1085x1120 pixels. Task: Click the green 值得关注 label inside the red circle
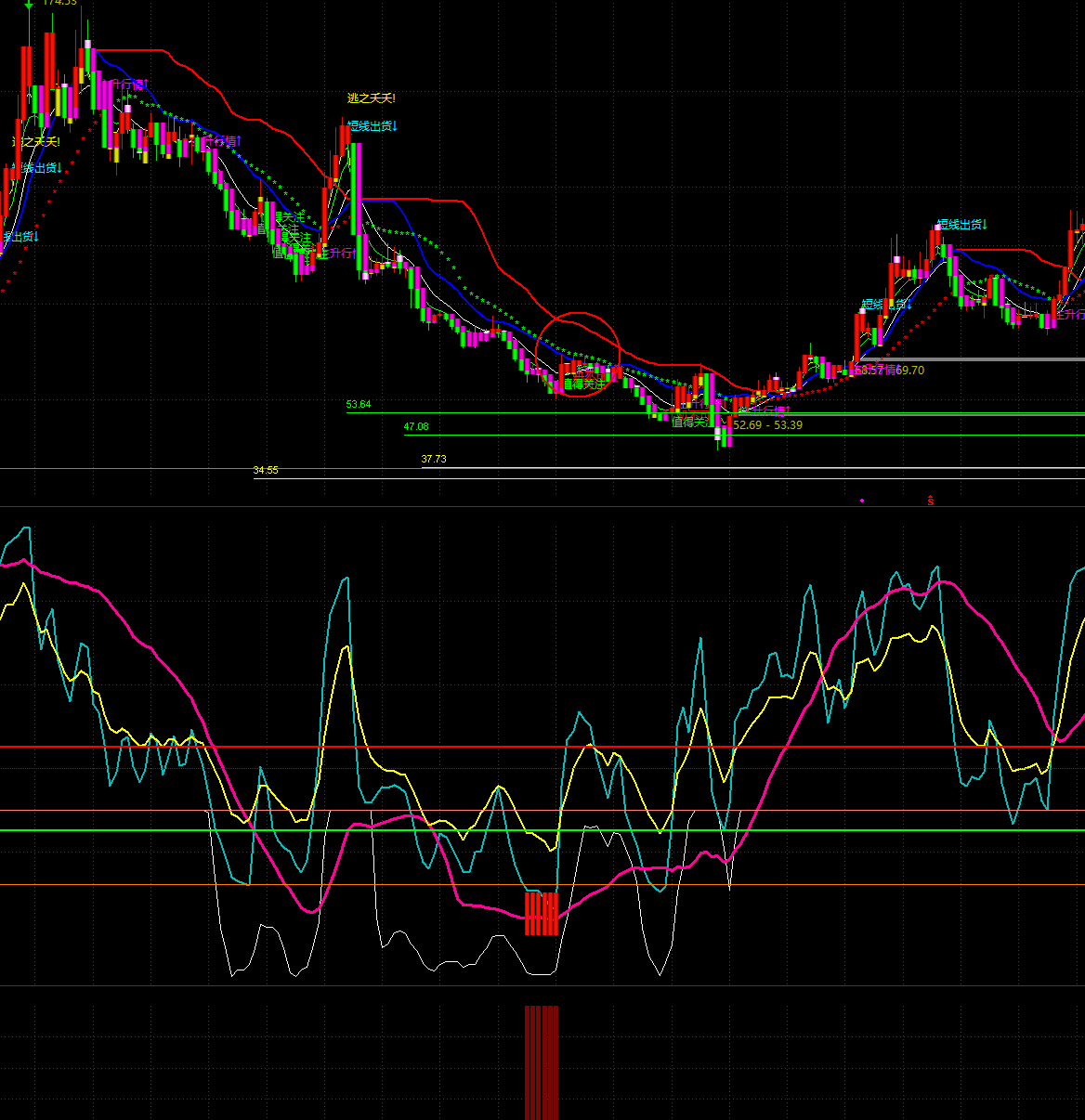pyautogui.click(x=583, y=384)
